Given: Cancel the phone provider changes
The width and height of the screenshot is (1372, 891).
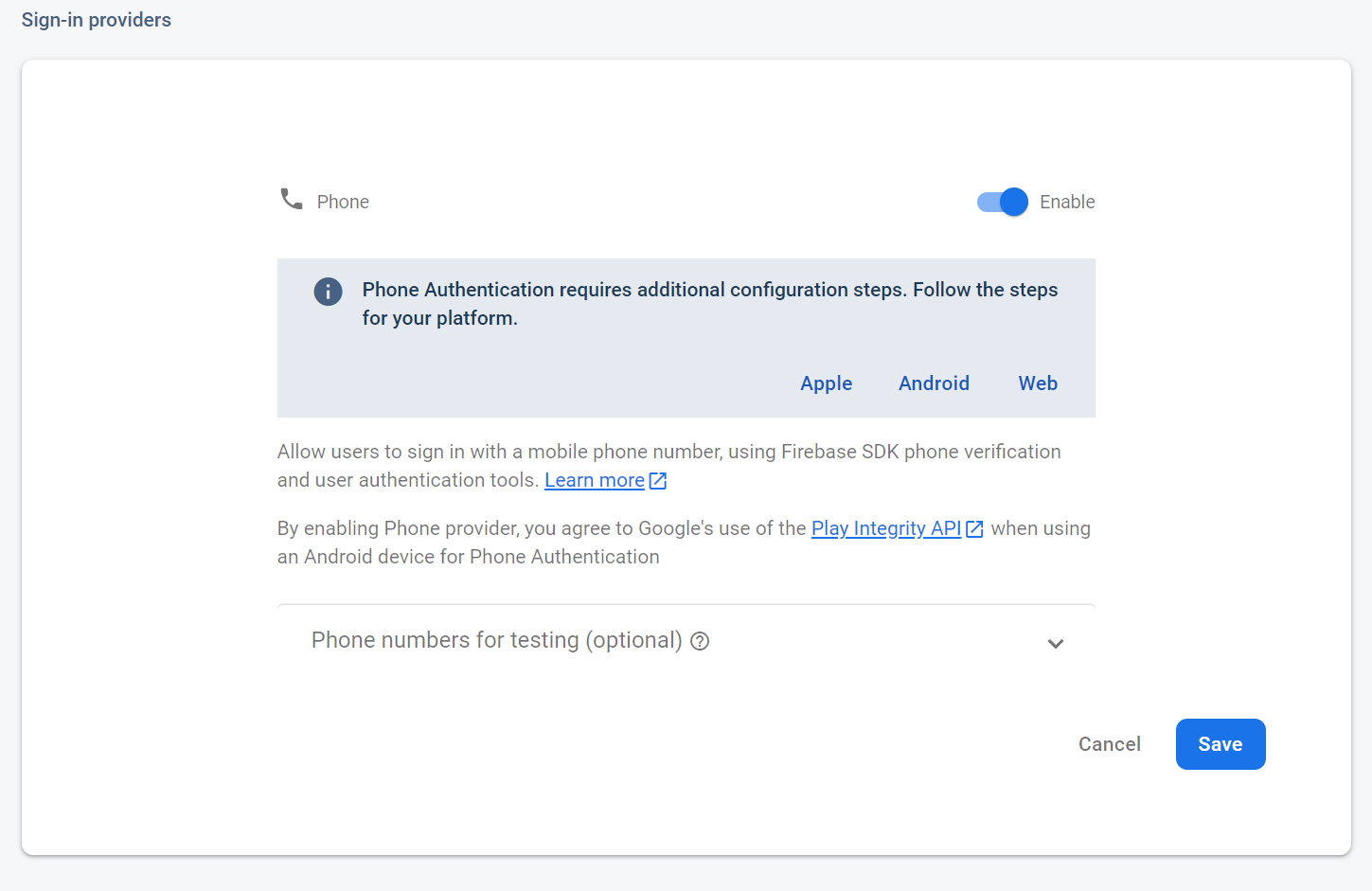Looking at the screenshot, I should [x=1110, y=744].
